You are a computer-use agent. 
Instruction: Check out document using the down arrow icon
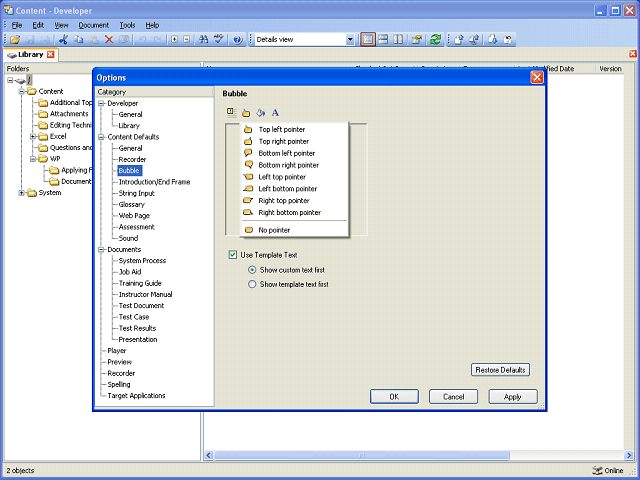click(x=493, y=39)
